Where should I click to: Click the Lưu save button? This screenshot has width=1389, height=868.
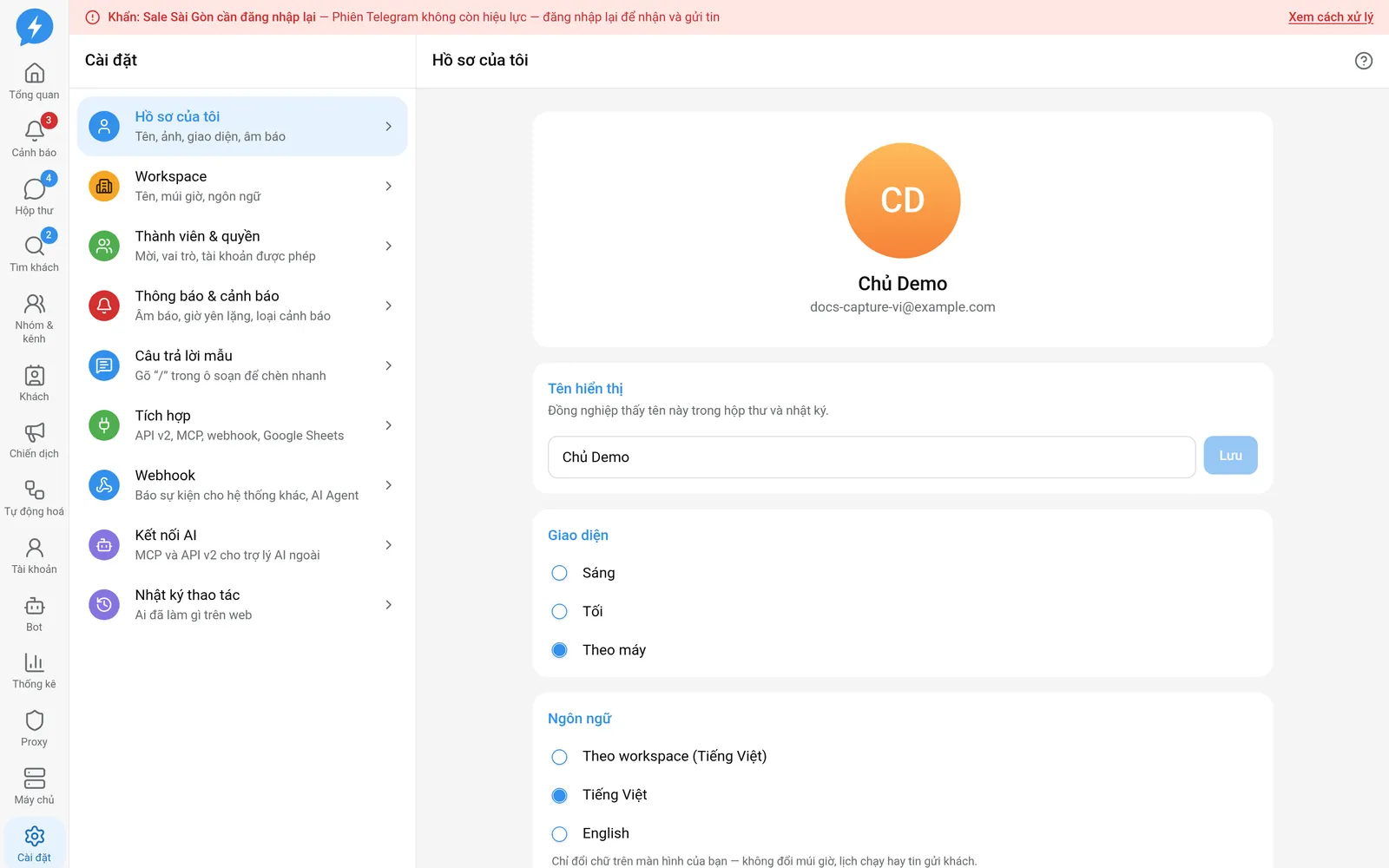click(x=1230, y=456)
